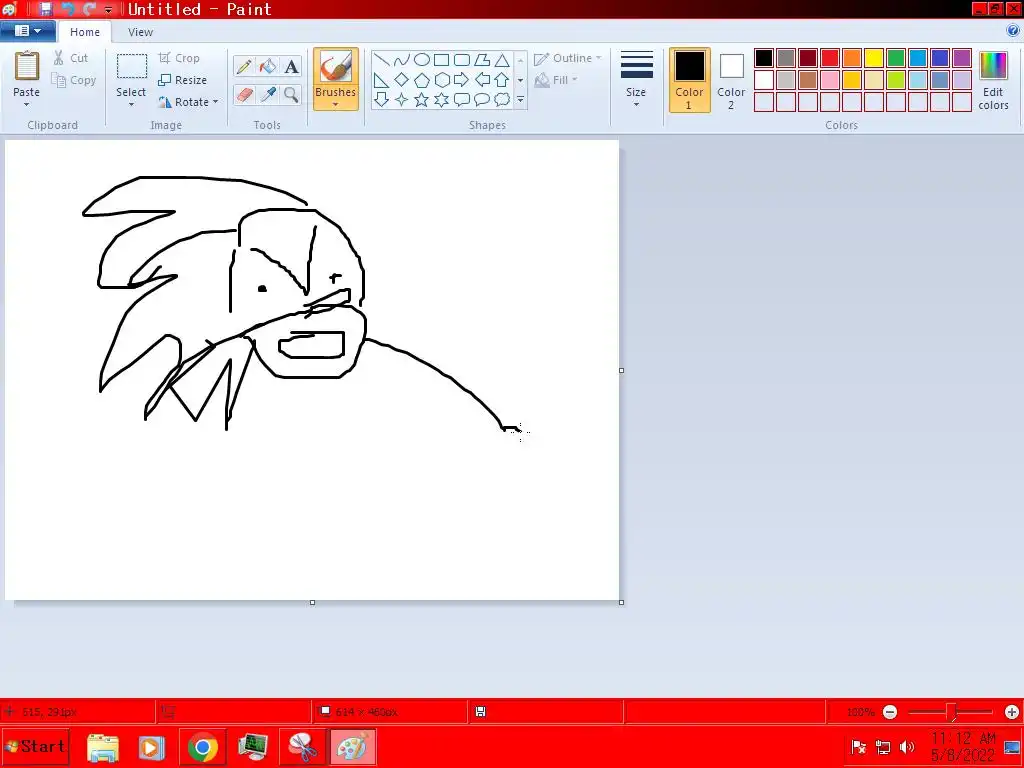
Task: Open the Brushes dropdown arrow
Action: click(x=336, y=104)
